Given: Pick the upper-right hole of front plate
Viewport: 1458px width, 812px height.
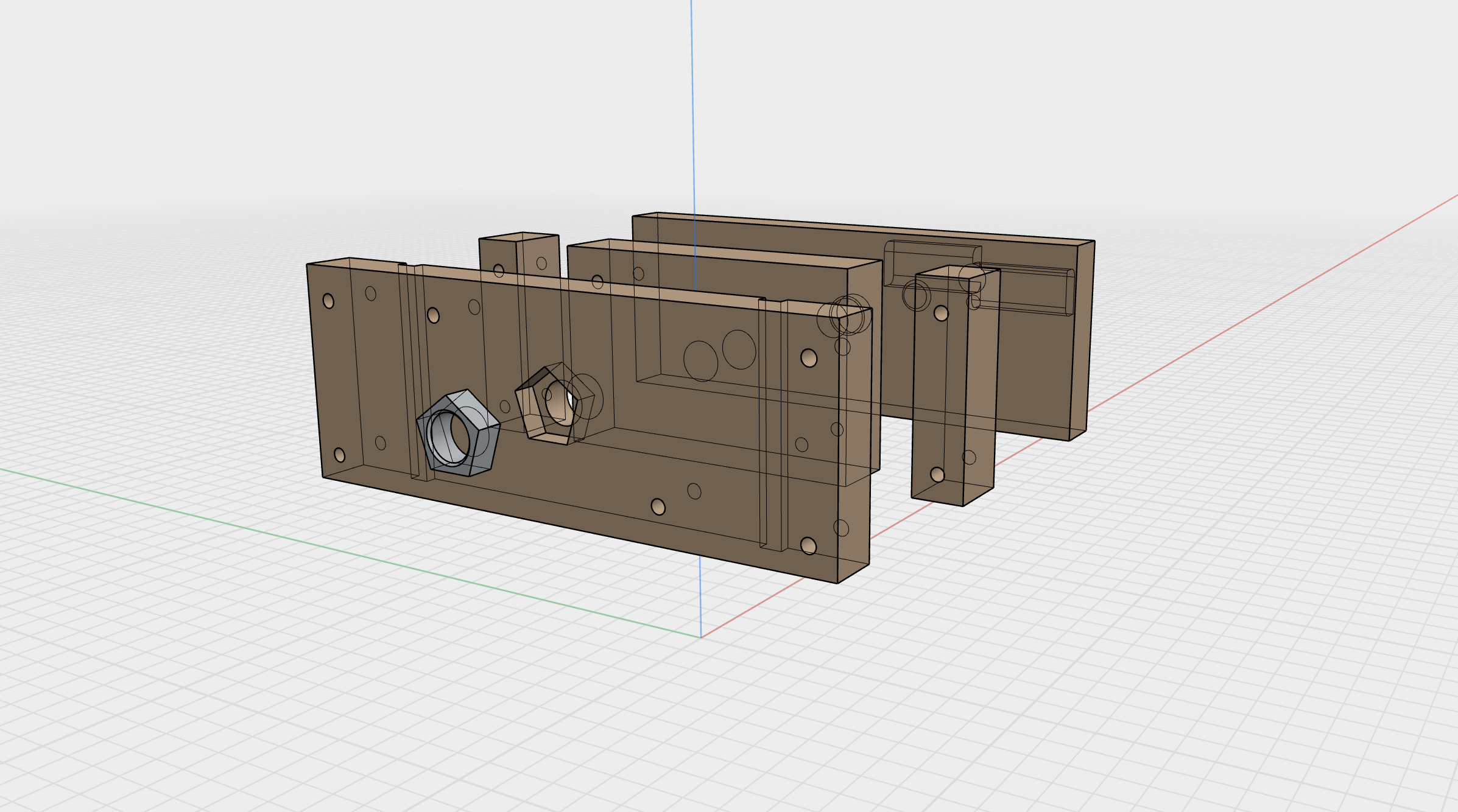Looking at the screenshot, I should point(809,358).
